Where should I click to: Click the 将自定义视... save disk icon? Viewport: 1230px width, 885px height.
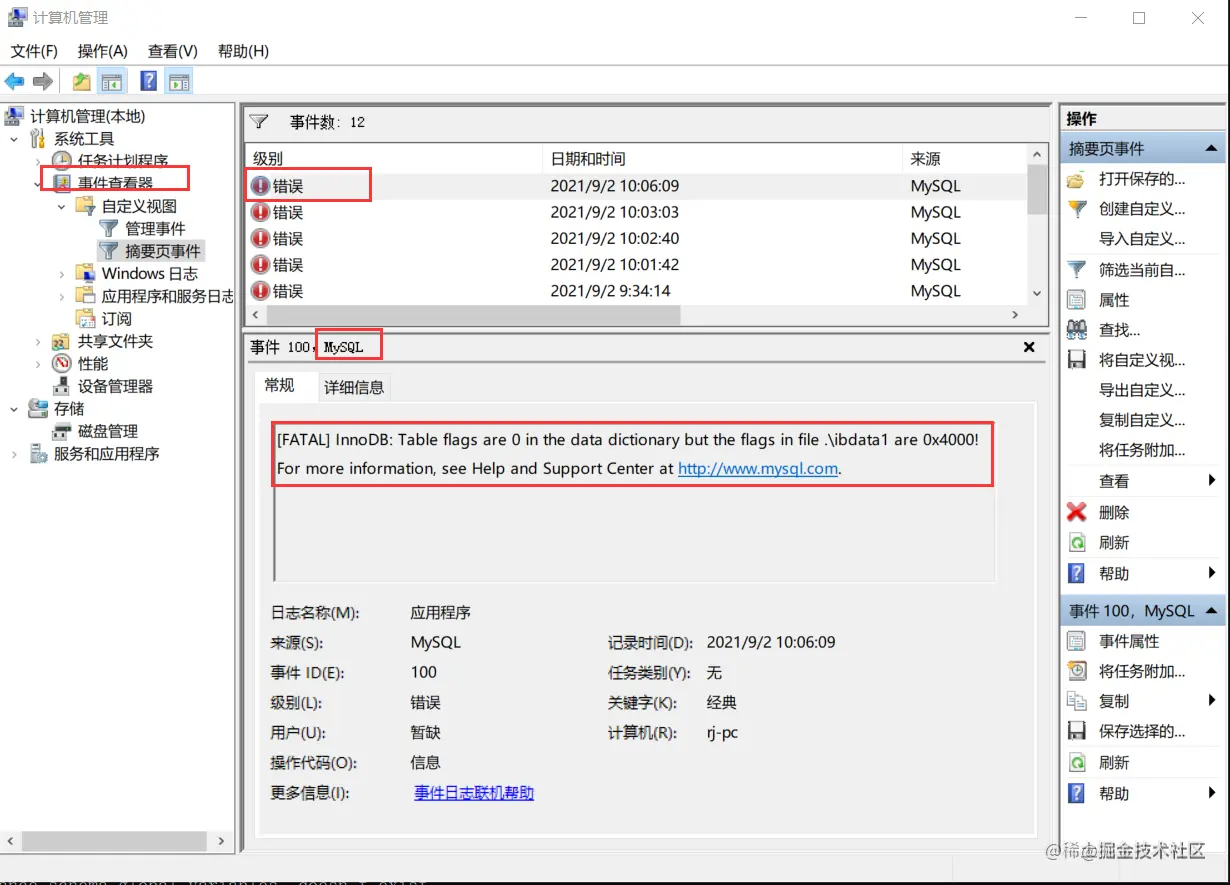(x=1077, y=360)
